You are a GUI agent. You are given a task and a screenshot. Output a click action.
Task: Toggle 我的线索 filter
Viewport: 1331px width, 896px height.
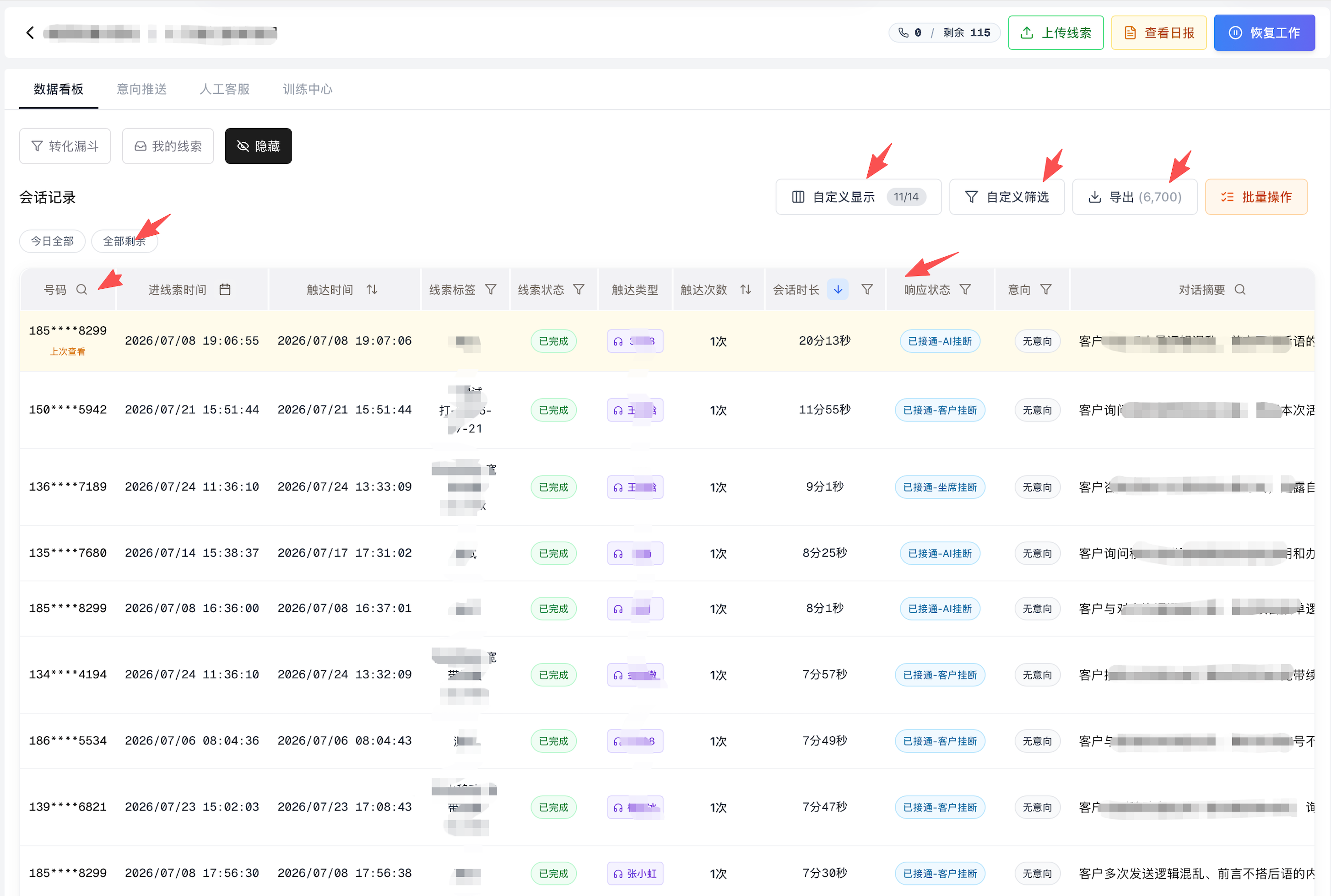168,146
